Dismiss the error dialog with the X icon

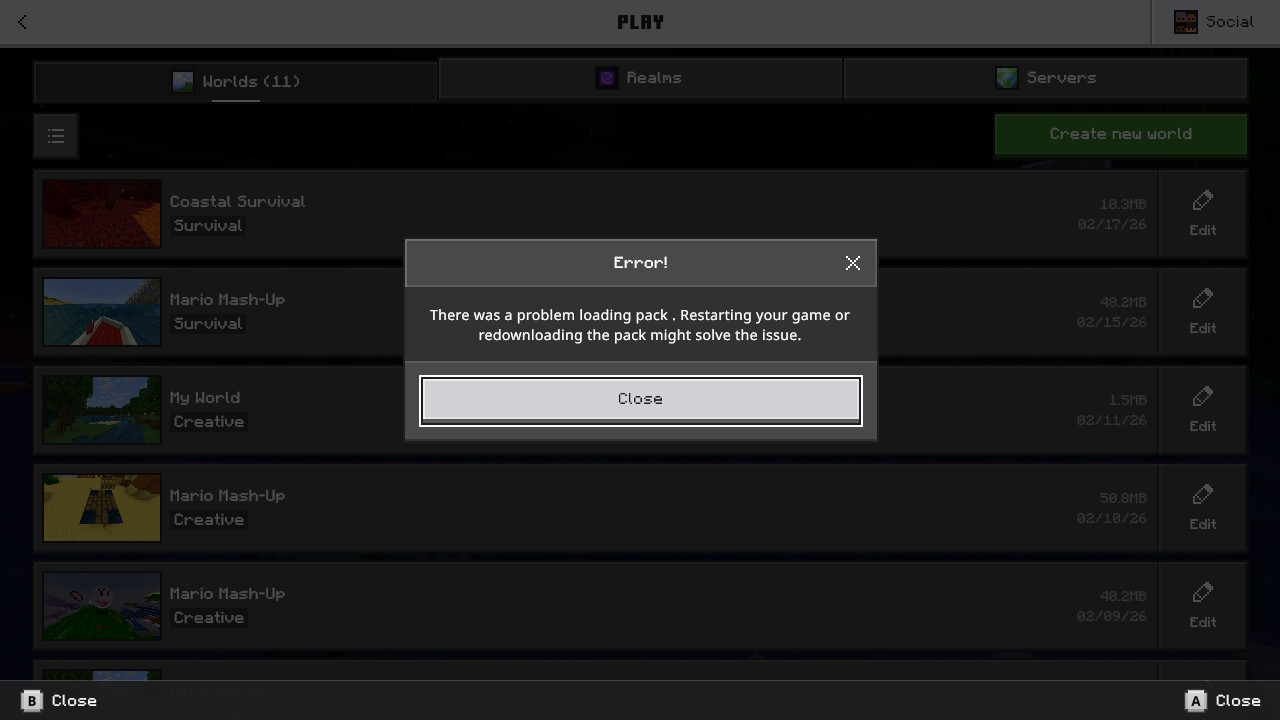click(x=852, y=263)
